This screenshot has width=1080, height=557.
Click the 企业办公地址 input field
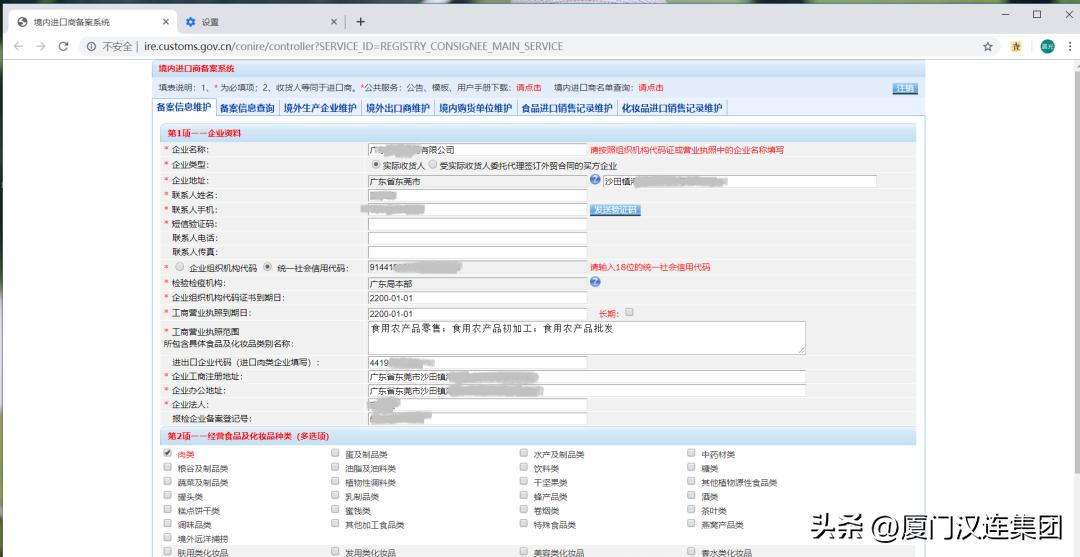pyautogui.click(x=587, y=391)
